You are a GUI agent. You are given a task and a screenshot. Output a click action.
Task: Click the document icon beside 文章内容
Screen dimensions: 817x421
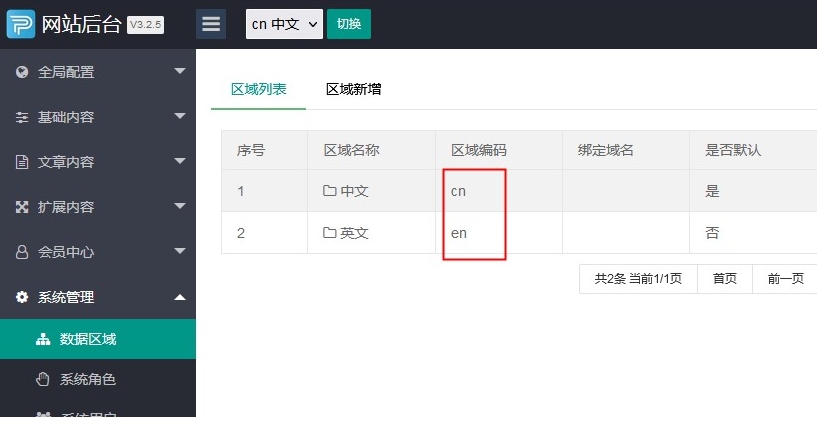pos(22,162)
